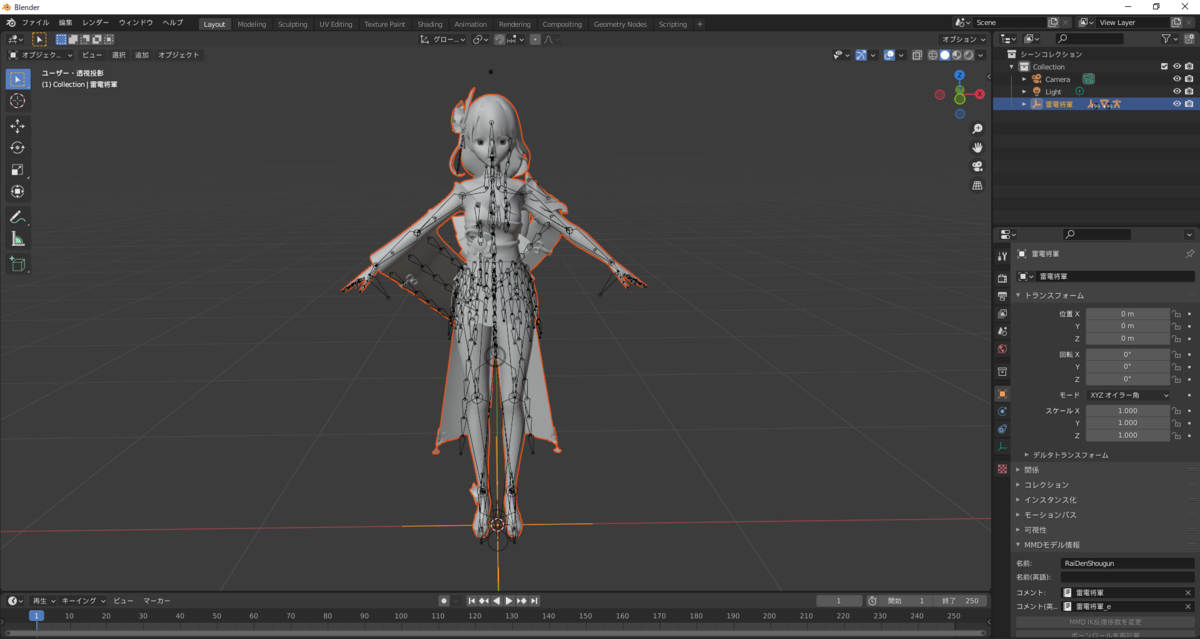Open rotation mode XYZ オイラー角 dropdown
Image resolution: width=1200 pixels, height=639 pixels.
point(1129,395)
